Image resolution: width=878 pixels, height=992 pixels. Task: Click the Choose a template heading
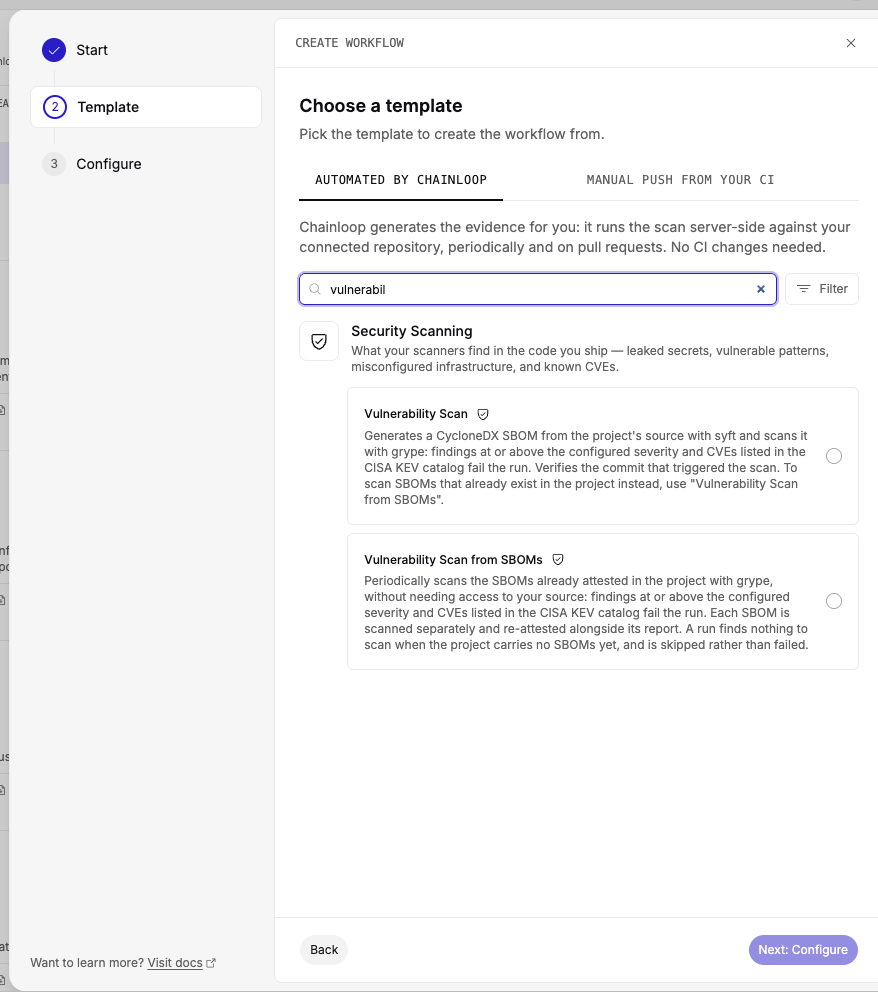pos(381,106)
